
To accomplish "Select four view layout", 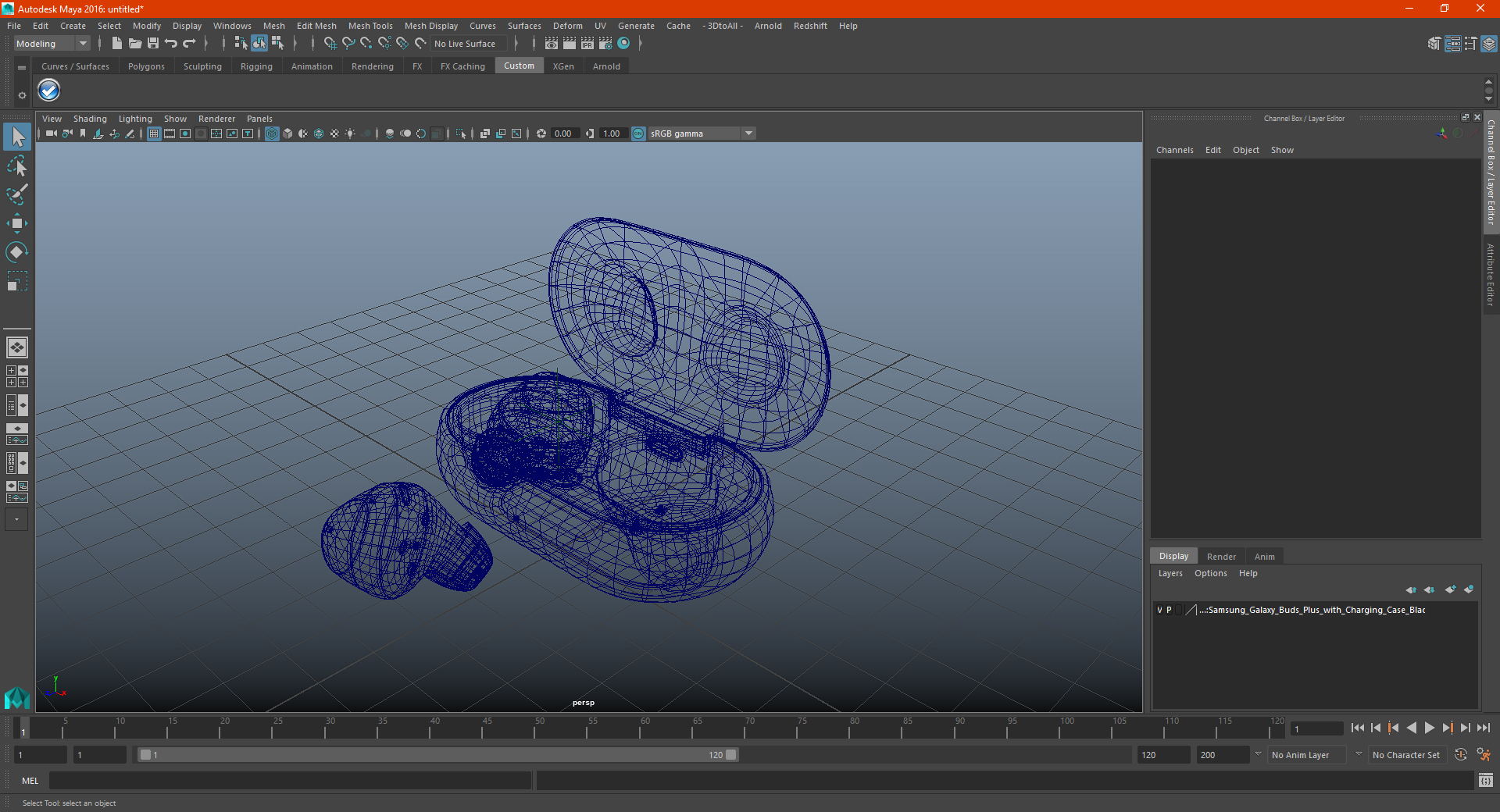I will (x=17, y=376).
